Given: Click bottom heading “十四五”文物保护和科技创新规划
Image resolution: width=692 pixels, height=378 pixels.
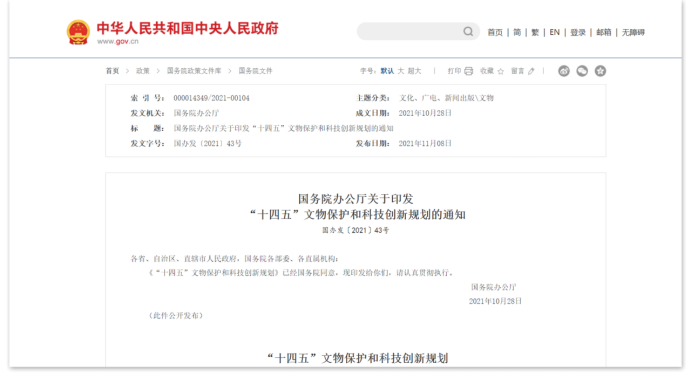Looking at the screenshot, I should [x=357, y=358].
